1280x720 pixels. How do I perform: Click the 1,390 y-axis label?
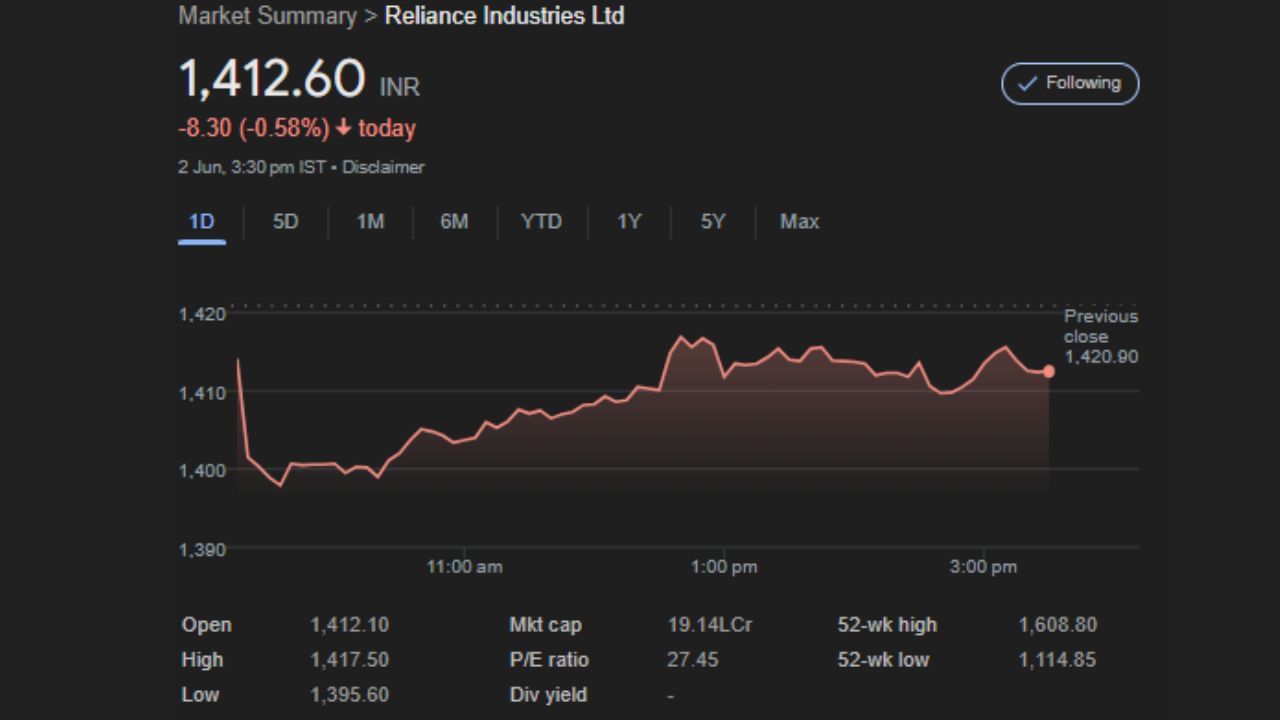pyautogui.click(x=203, y=549)
